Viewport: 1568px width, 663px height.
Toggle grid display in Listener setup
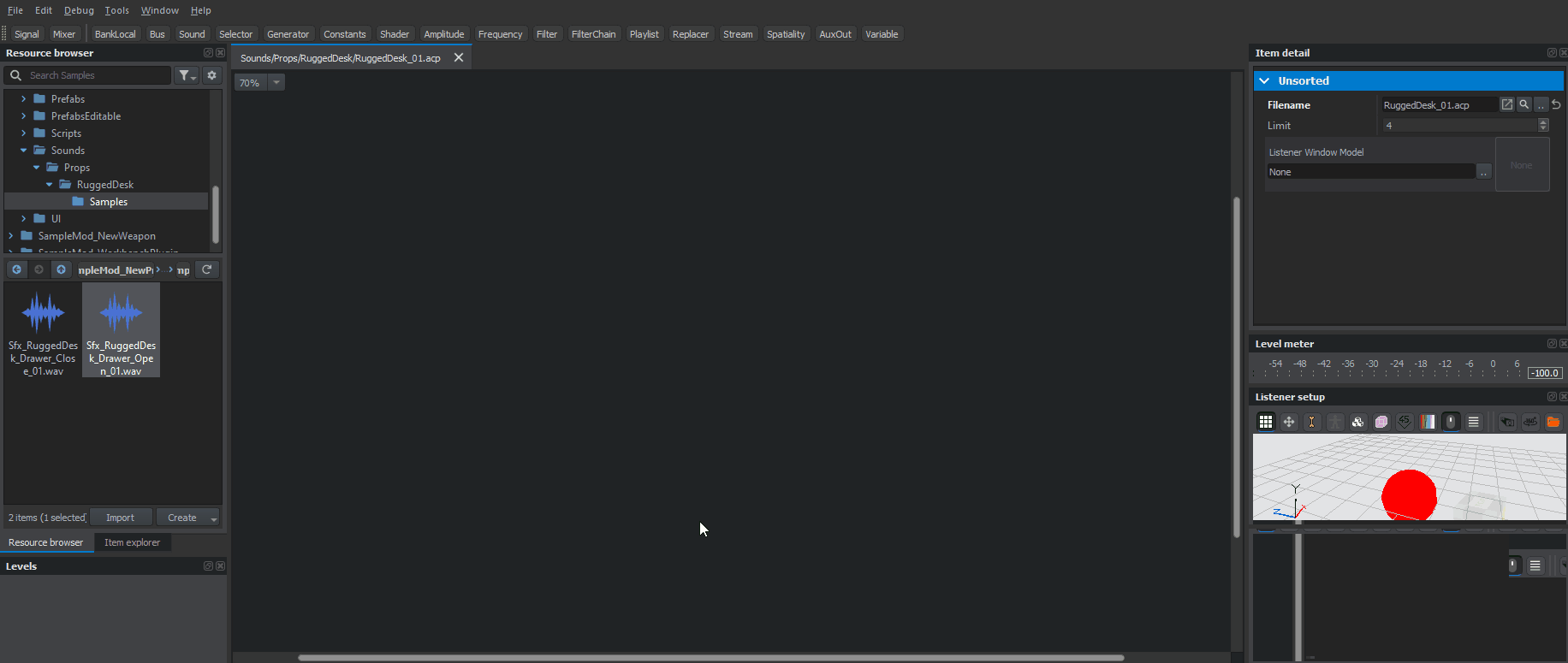tap(1266, 422)
